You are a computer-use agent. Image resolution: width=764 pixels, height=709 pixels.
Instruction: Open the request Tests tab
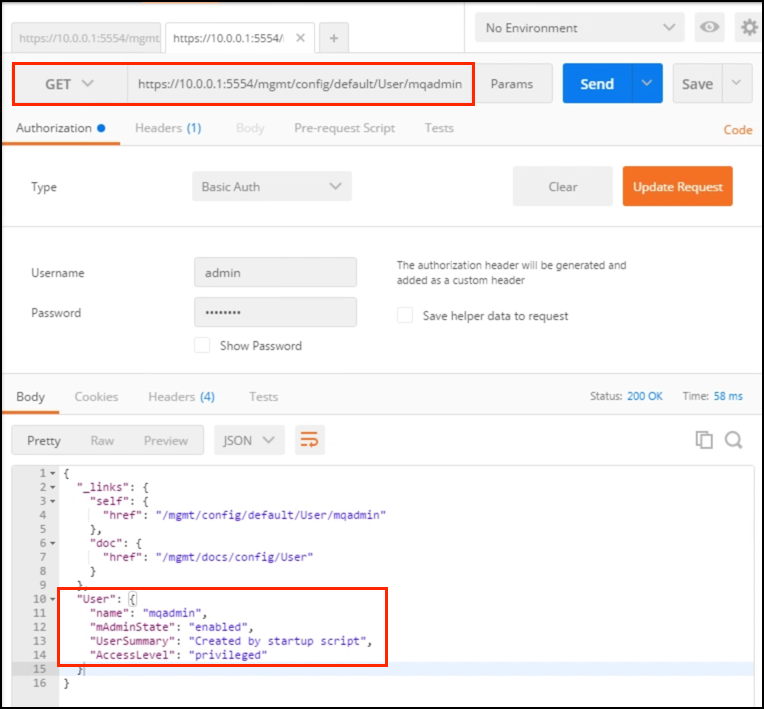pyautogui.click(x=439, y=128)
